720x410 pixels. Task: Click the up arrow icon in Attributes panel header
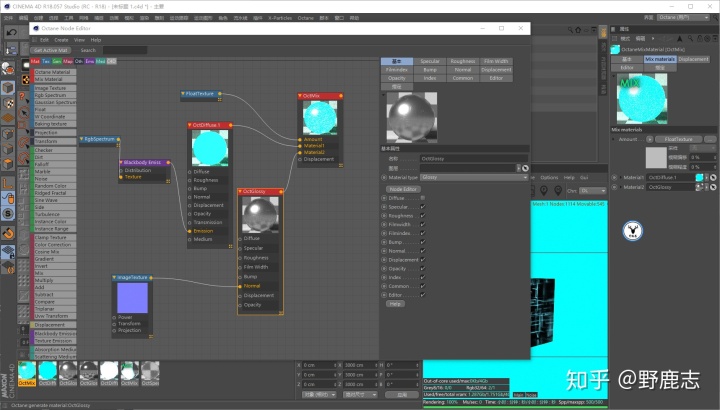pyautogui.click(x=680, y=39)
